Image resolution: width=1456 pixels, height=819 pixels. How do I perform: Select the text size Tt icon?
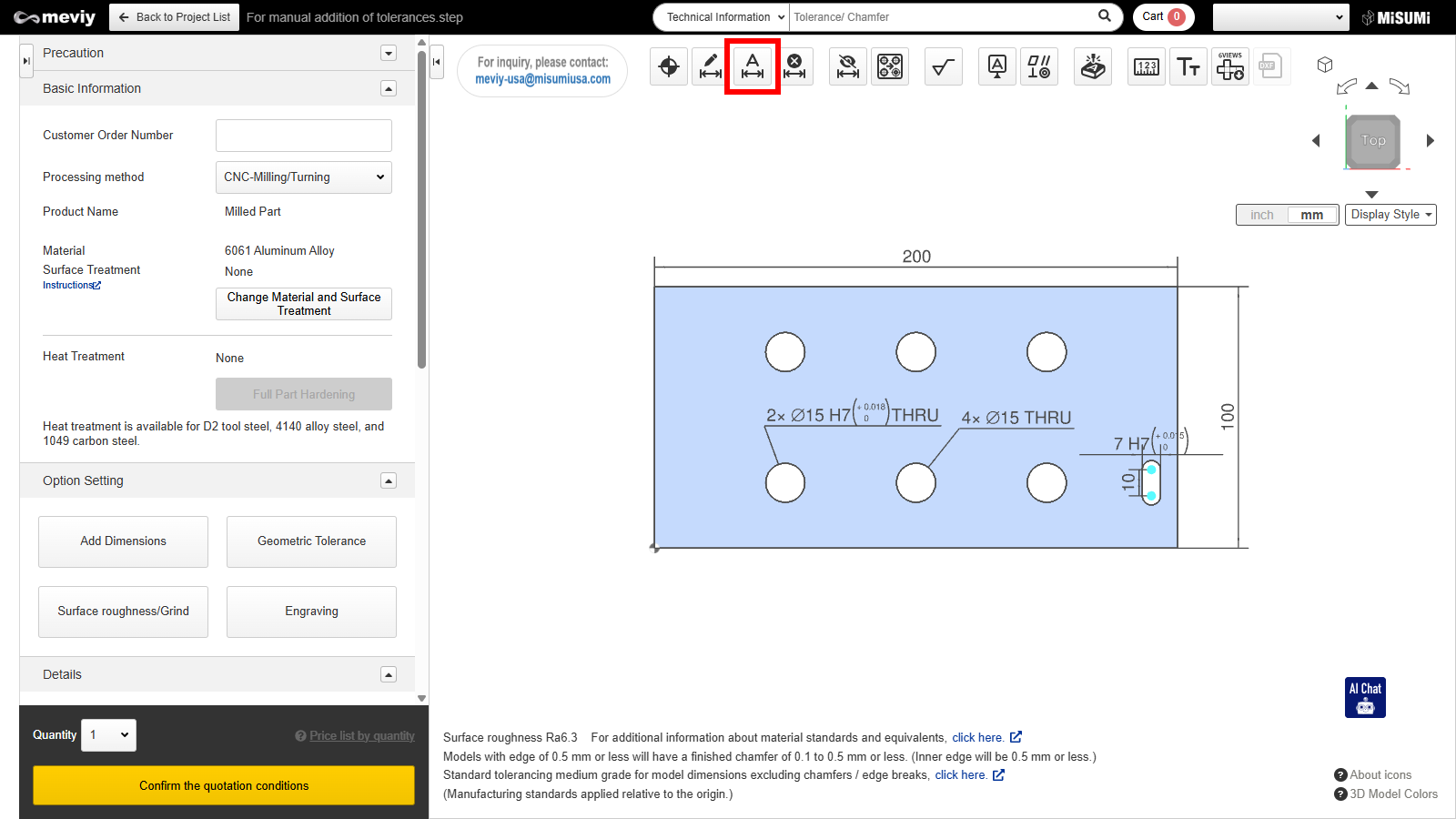pyautogui.click(x=1188, y=67)
